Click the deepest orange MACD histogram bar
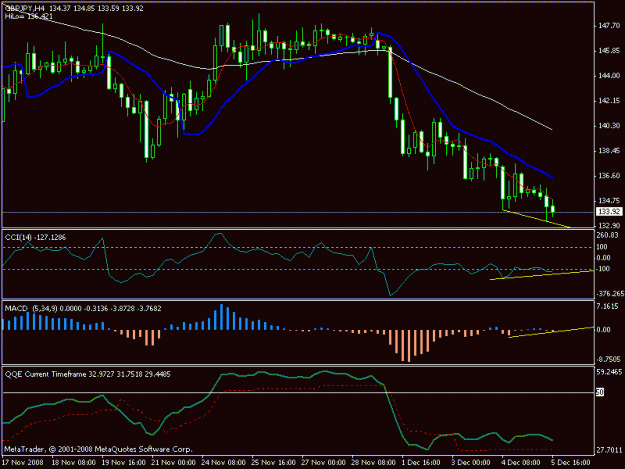 coord(409,346)
